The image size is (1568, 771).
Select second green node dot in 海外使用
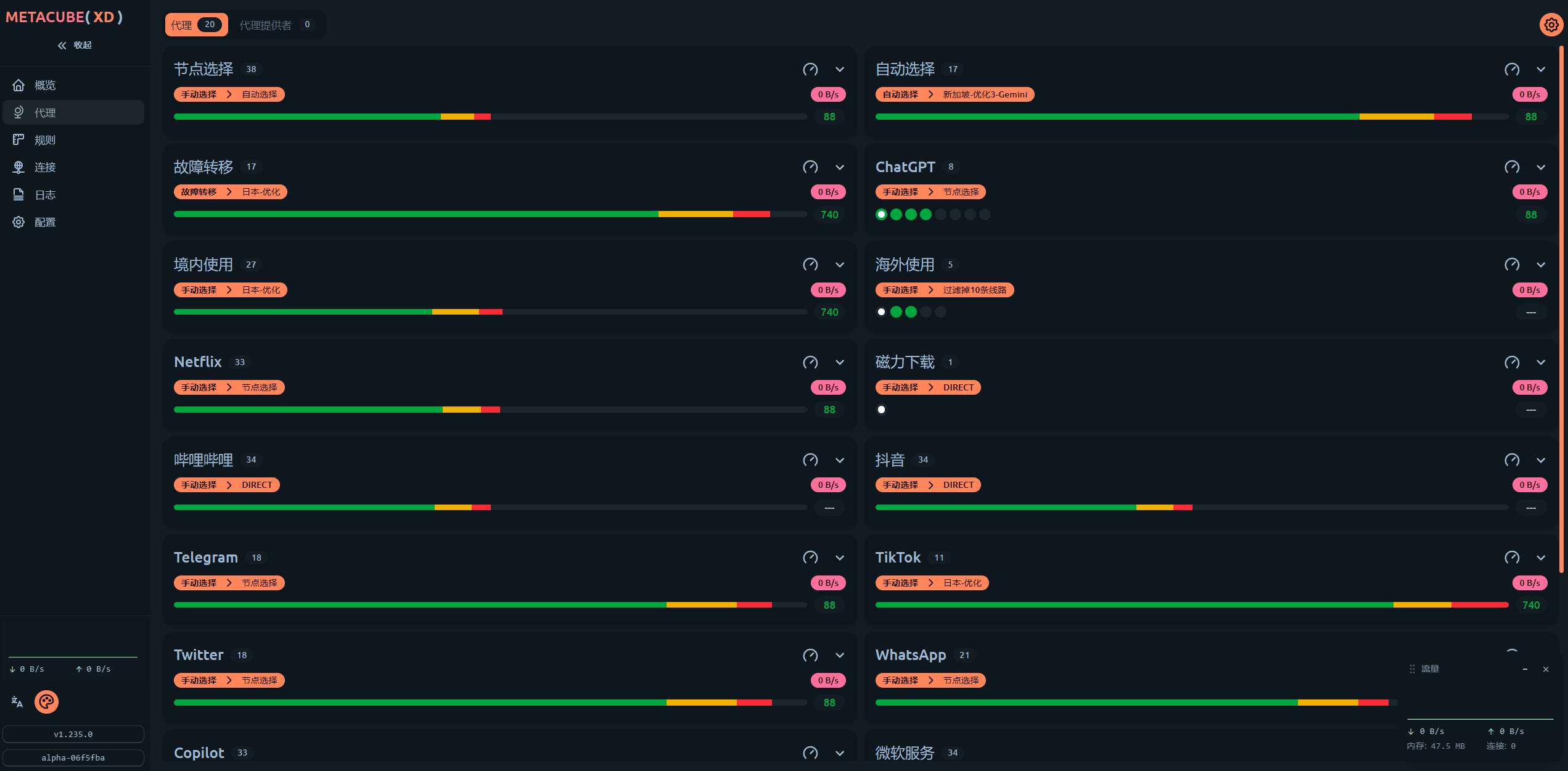point(911,312)
